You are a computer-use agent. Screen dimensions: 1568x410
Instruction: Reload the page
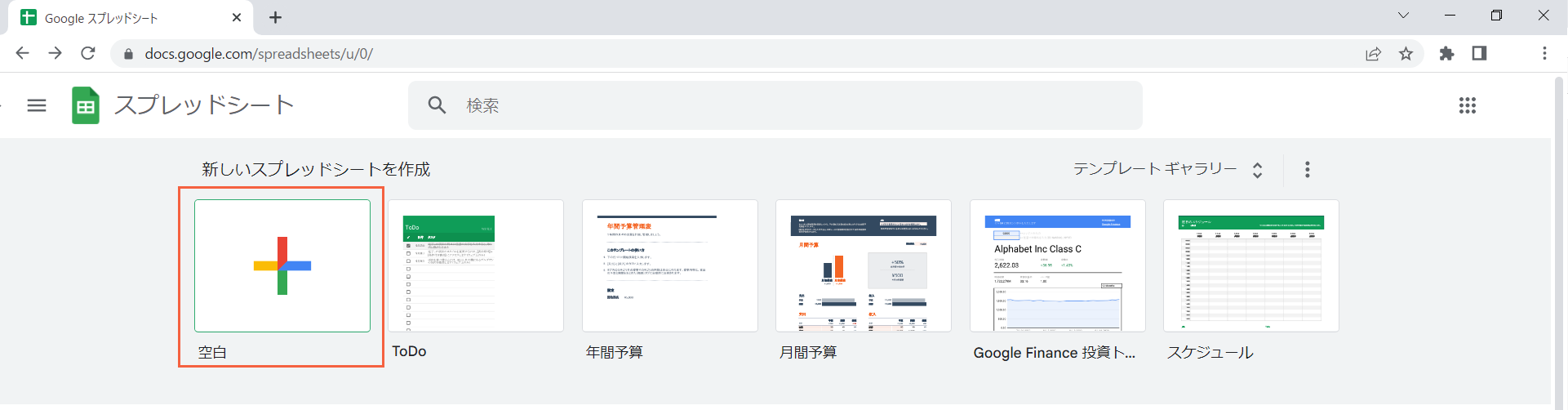pyautogui.click(x=88, y=54)
